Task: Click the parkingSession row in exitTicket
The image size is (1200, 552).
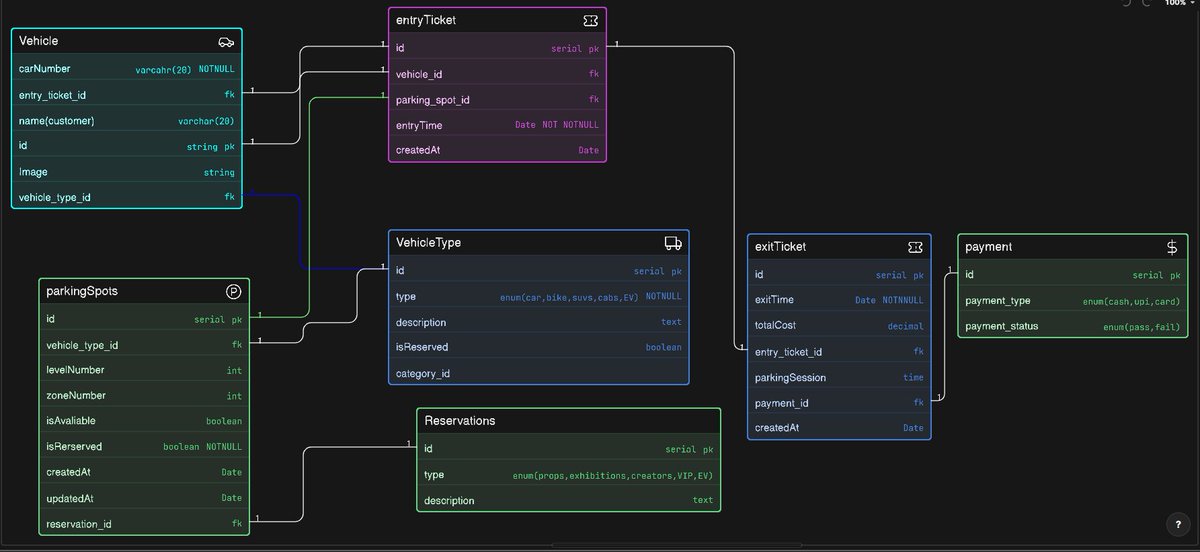Action: pos(839,378)
